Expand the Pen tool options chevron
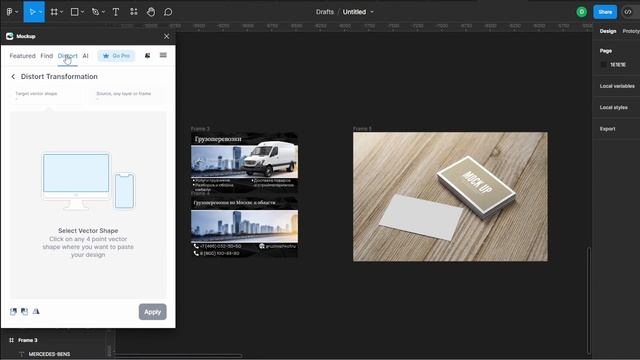 tap(103, 12)
